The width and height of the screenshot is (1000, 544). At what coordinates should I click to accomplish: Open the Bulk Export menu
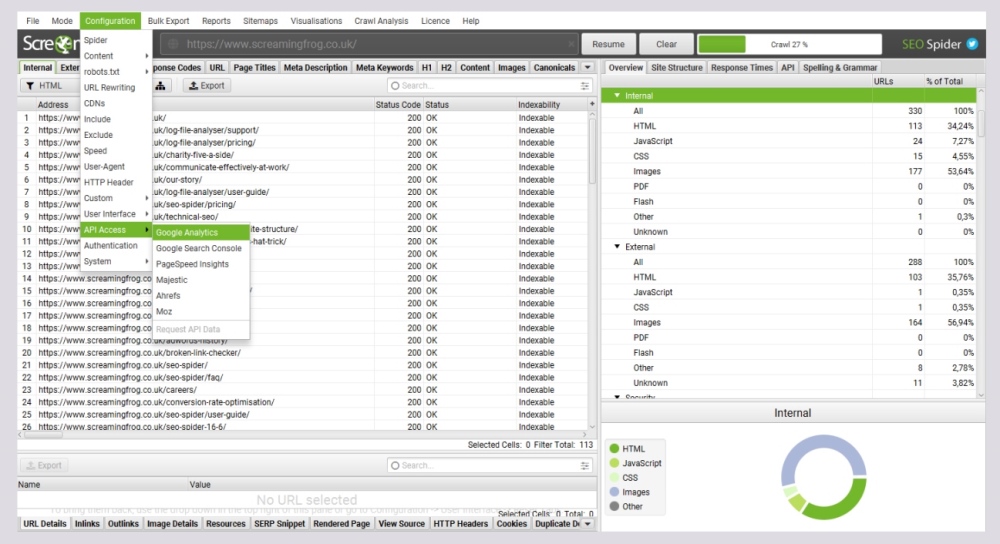pyautogui.click(x=169, y=21)
